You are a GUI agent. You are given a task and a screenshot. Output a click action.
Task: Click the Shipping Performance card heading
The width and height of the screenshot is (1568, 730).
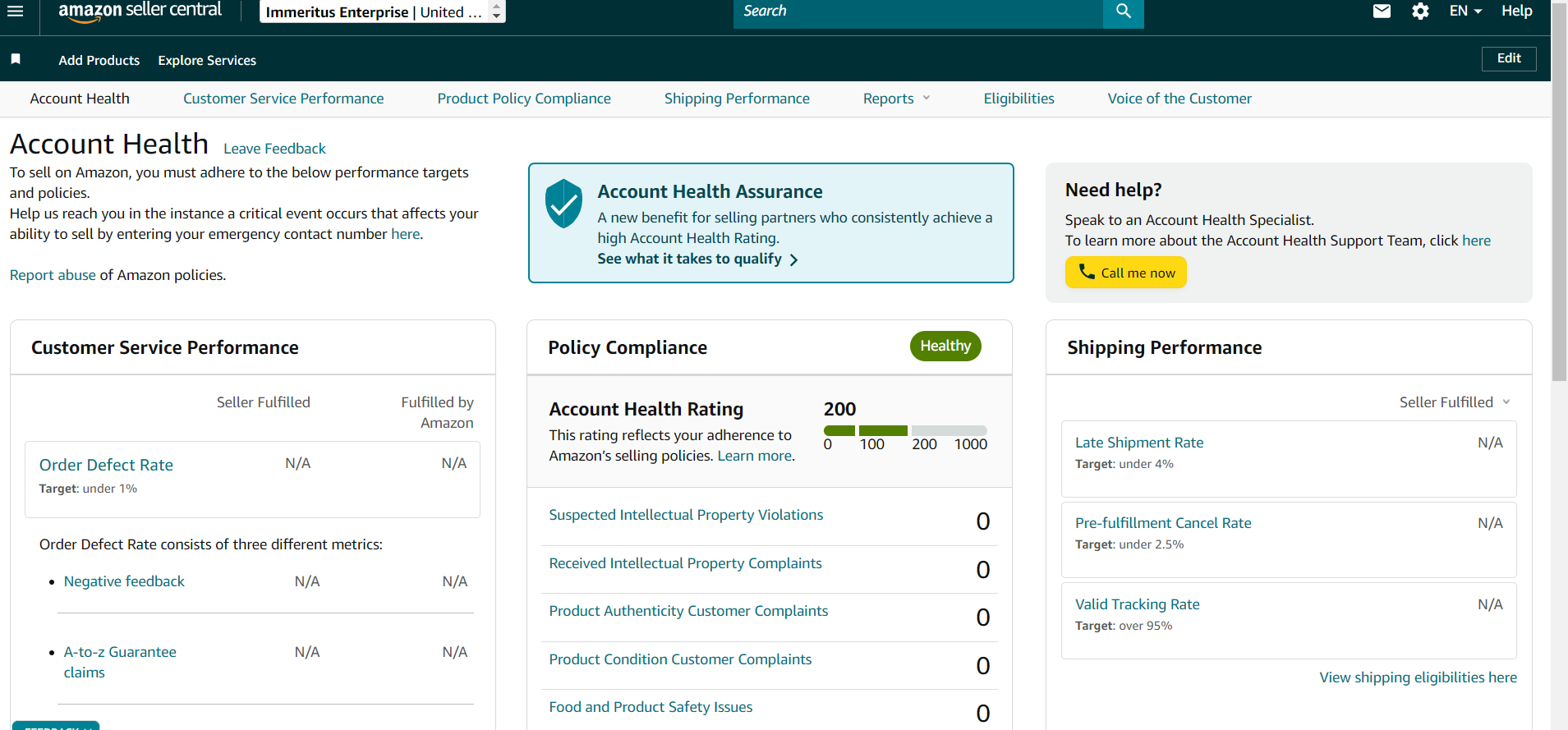point(1164,347)
